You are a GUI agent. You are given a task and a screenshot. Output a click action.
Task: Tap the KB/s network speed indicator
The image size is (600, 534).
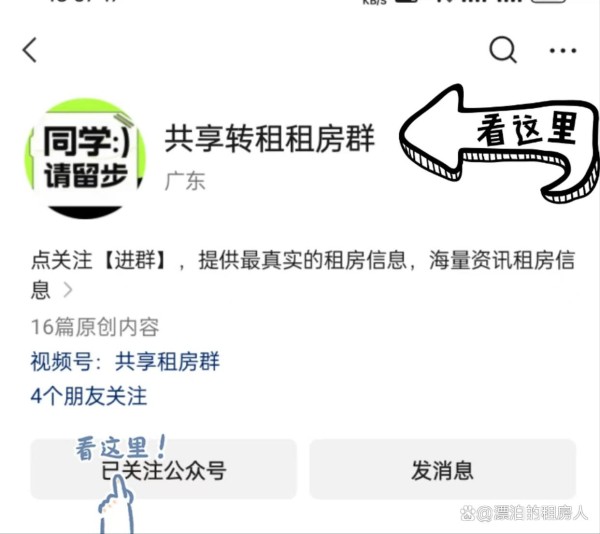coord(374,2)
